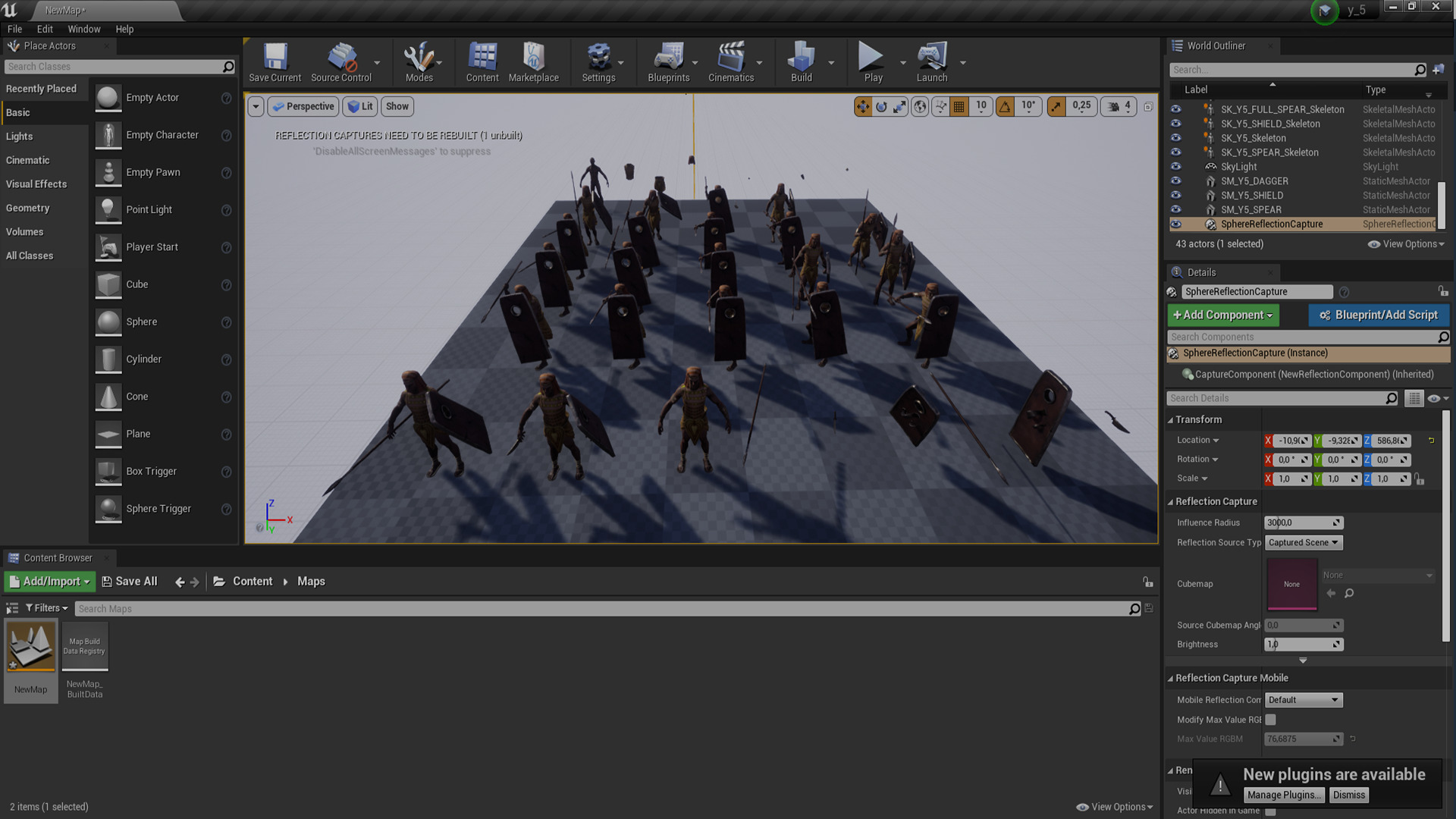The width and height of the screenshot is (1456, 819).
Task: Select the rotate gizmo mode icon
Action: coord(881,107)
